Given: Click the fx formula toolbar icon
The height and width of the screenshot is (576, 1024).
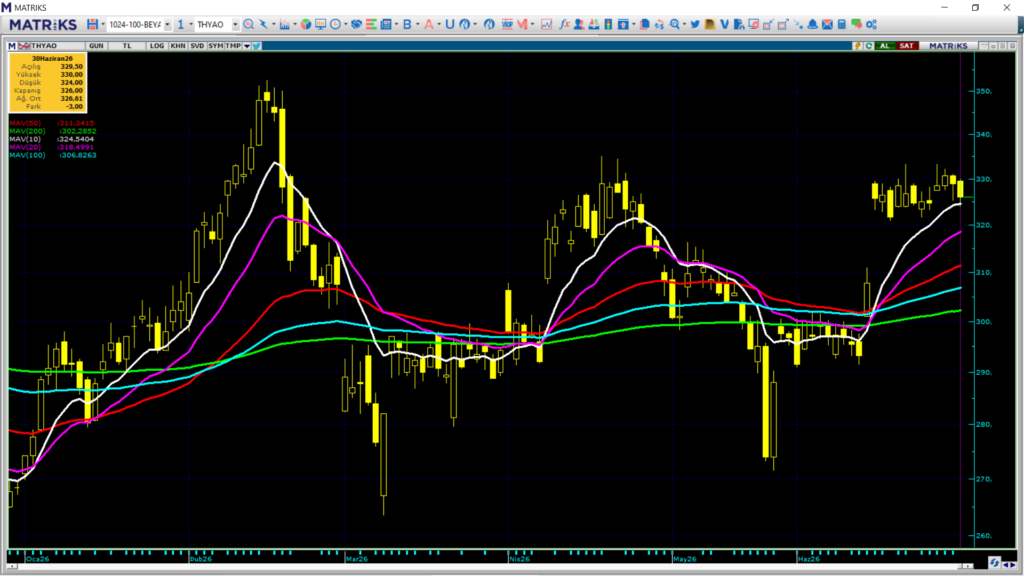Looking at the screenshot, I should click(x=564, y=24).
